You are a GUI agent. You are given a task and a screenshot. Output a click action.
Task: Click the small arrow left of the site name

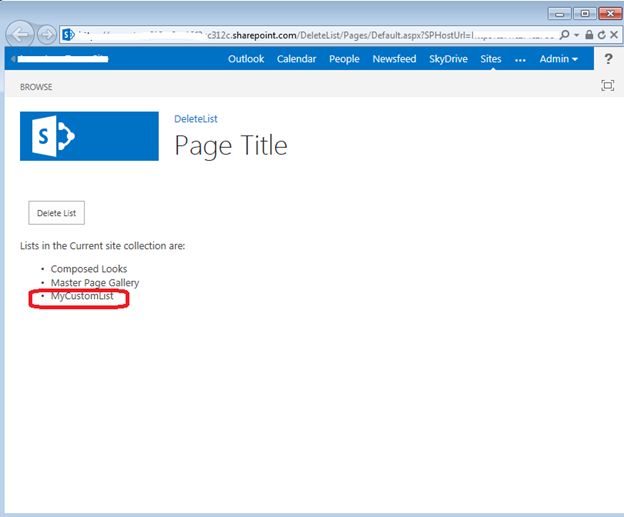click(x=13, y=59)
